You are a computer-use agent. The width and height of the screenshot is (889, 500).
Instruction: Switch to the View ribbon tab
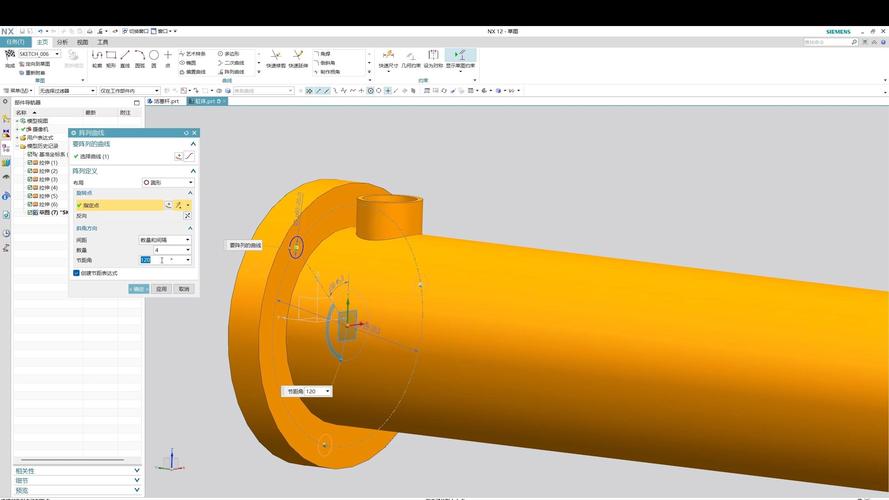tap(82, 42)
